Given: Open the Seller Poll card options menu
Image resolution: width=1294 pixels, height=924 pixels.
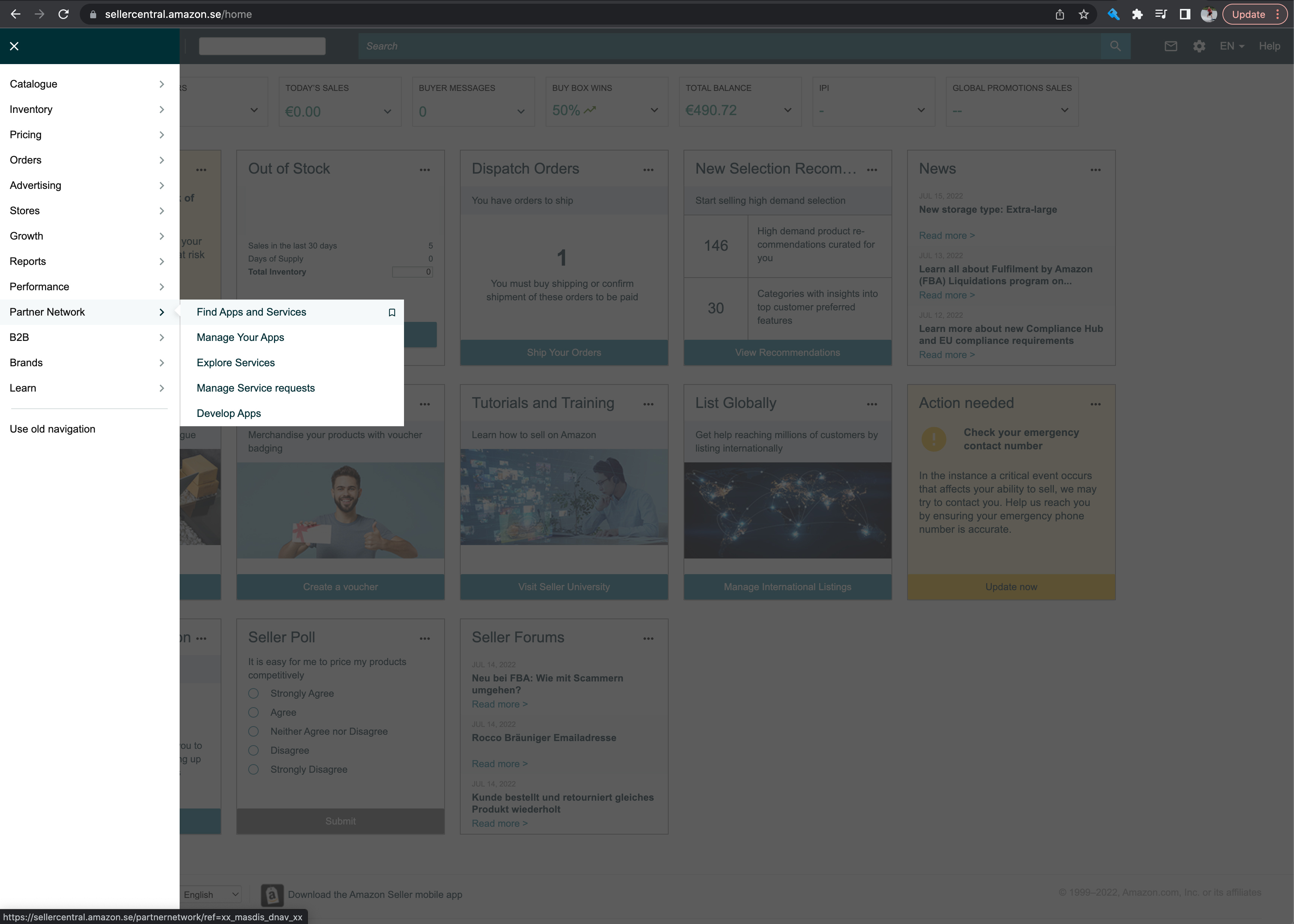Looking at the screenshot, I should coord(425,638).
